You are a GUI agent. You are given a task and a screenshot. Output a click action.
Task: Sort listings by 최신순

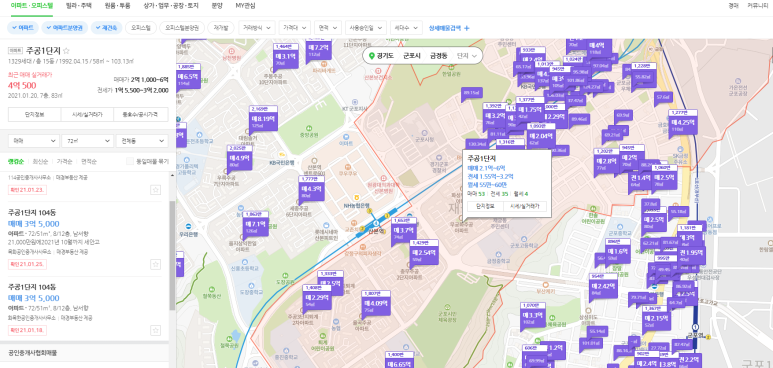[x=40, y=161]
